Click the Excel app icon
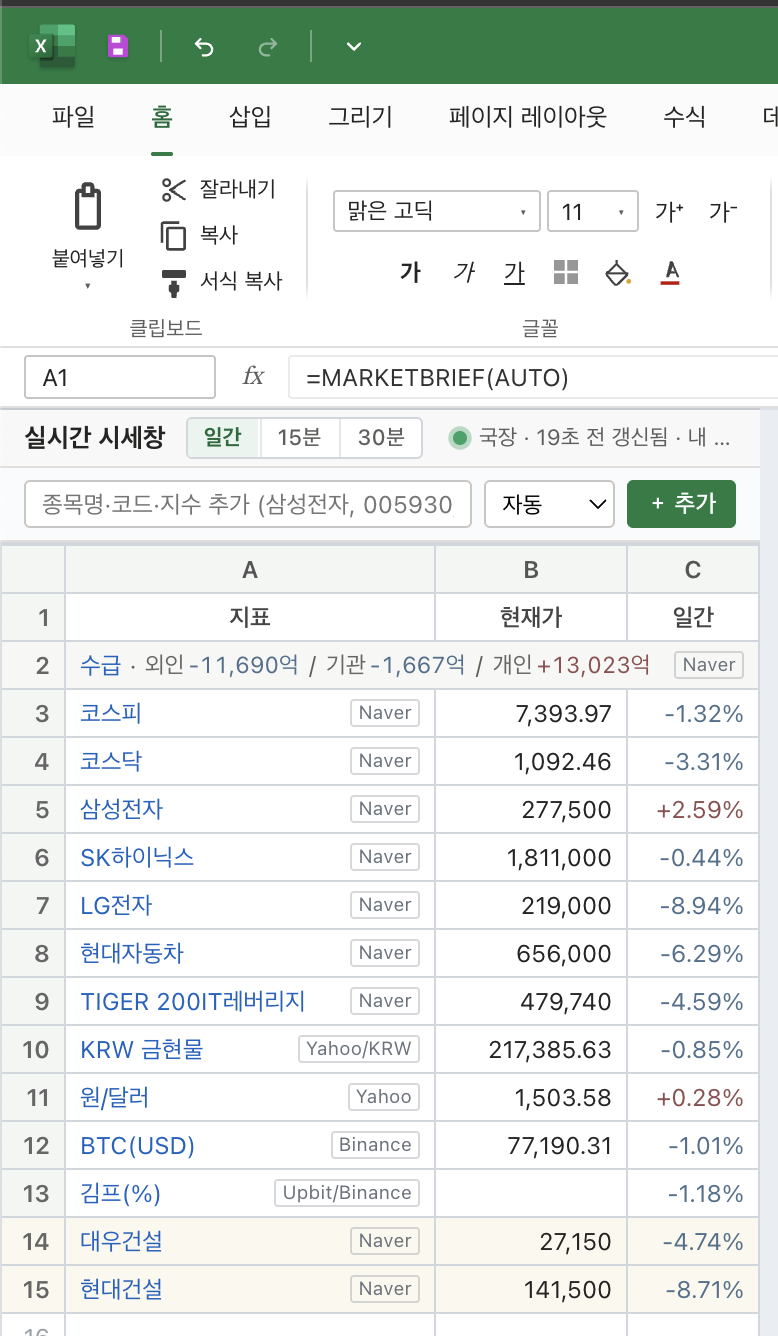 [55, 46]
